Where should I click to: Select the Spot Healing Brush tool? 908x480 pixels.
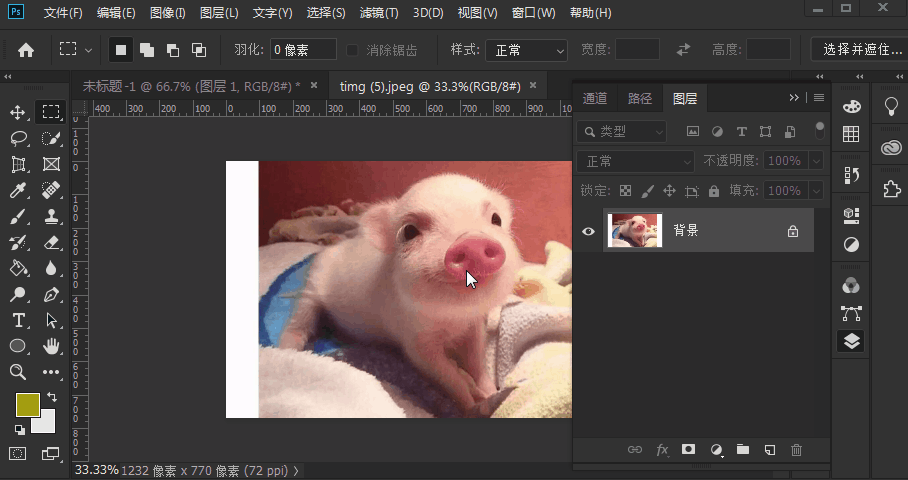click(51, 190)
